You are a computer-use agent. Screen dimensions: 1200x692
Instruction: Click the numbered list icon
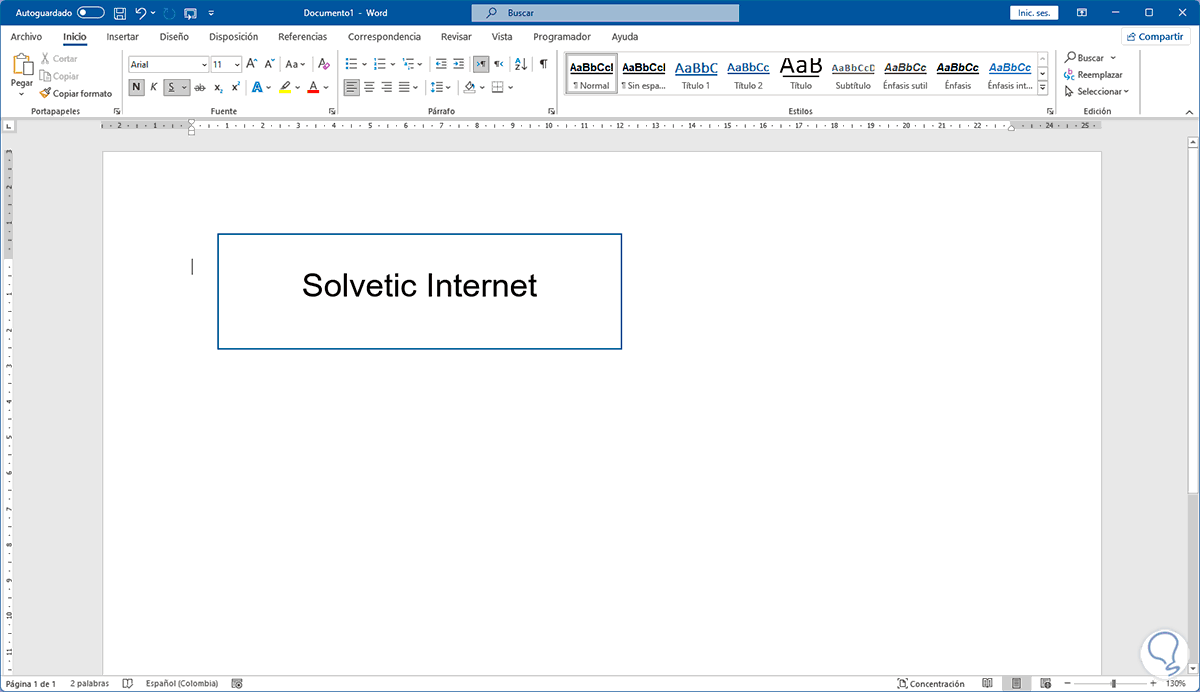pos(379,63)
